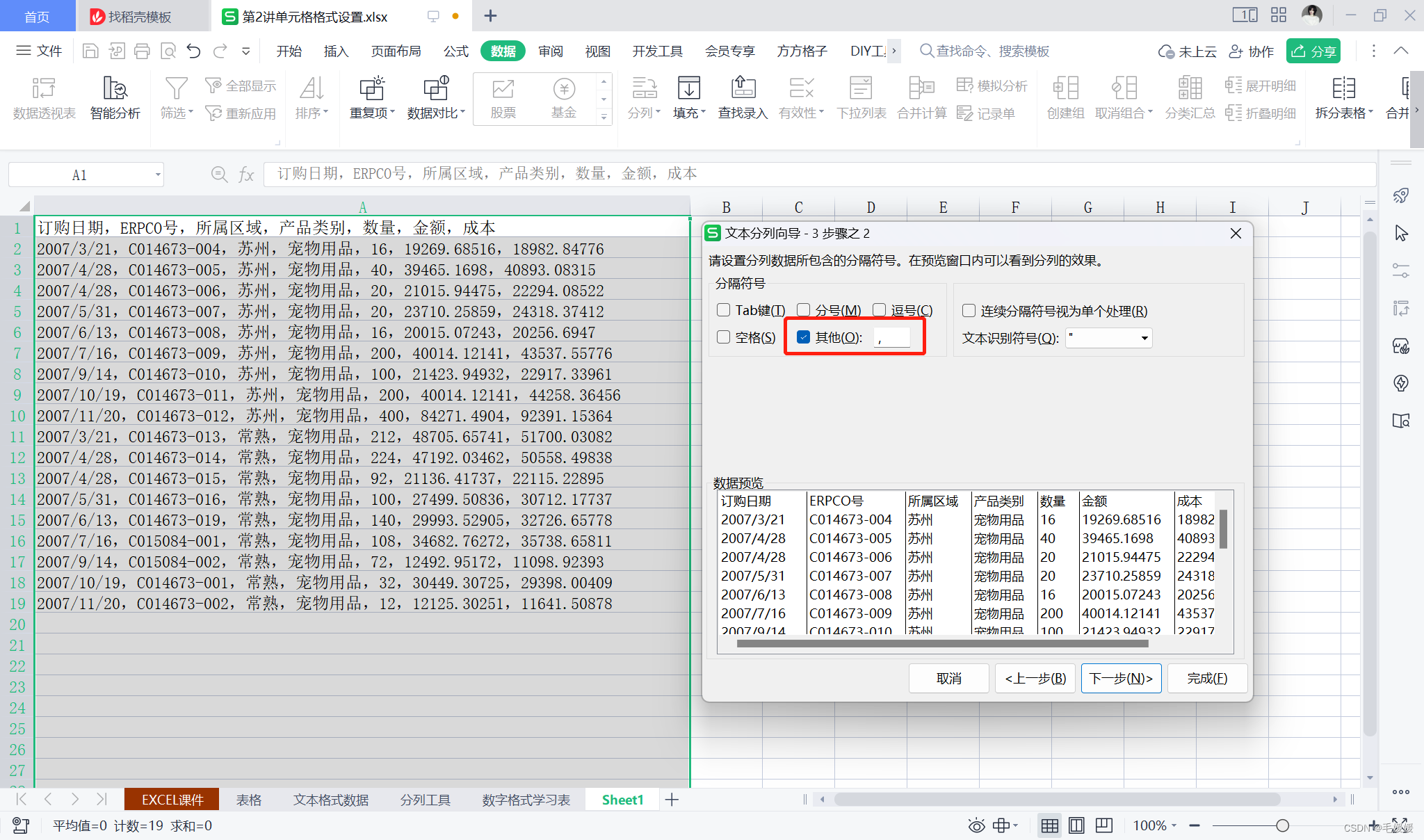This screenshot has width=1424, height=840.
Task: Toggle 连续分隔符号视为单个处理 checkbox
Action: (x=969, y=311)
